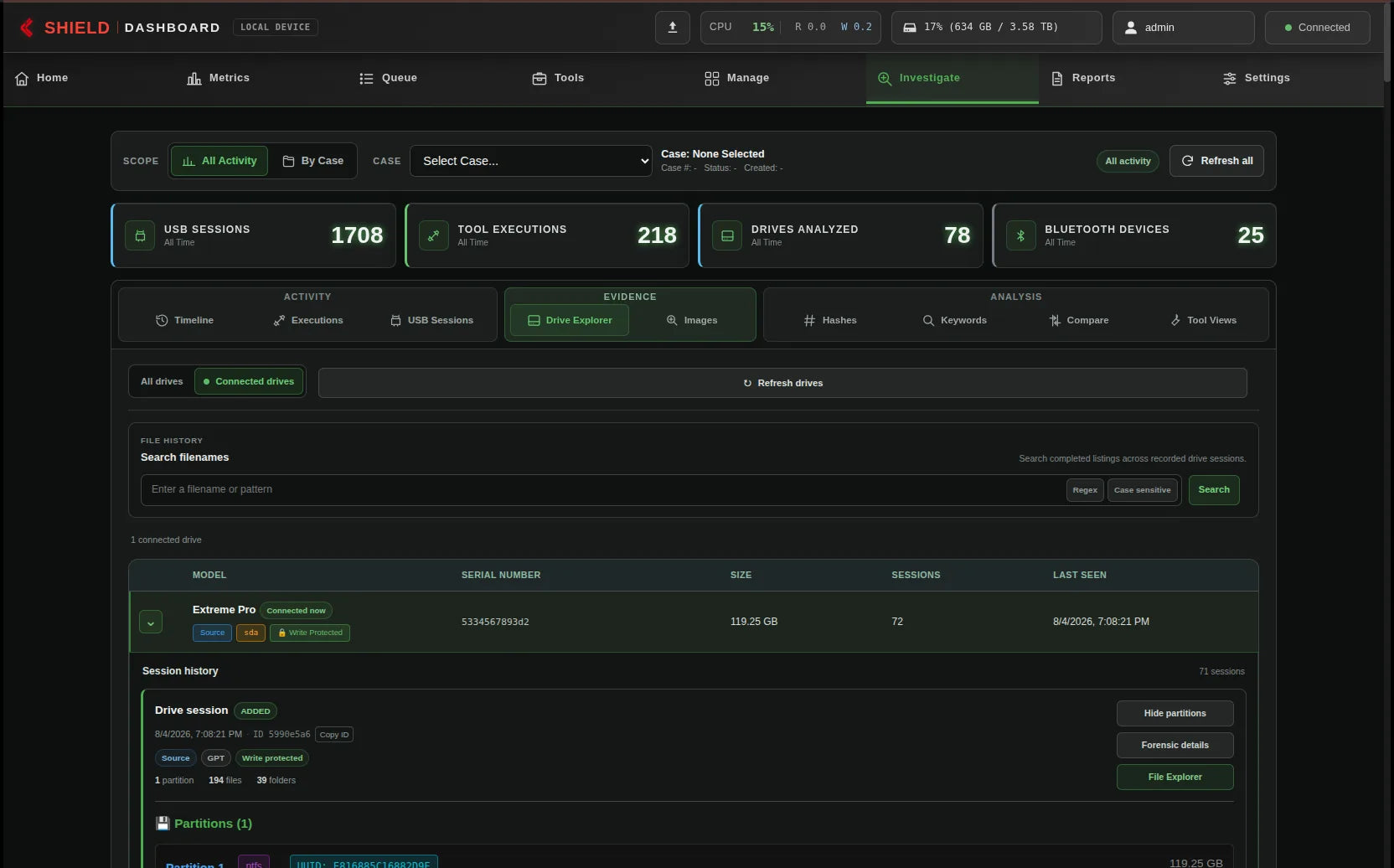The height and width of the screenshot is (868, 1394).
Task: Switch drive filter to All drives
Action: [162, 381]
